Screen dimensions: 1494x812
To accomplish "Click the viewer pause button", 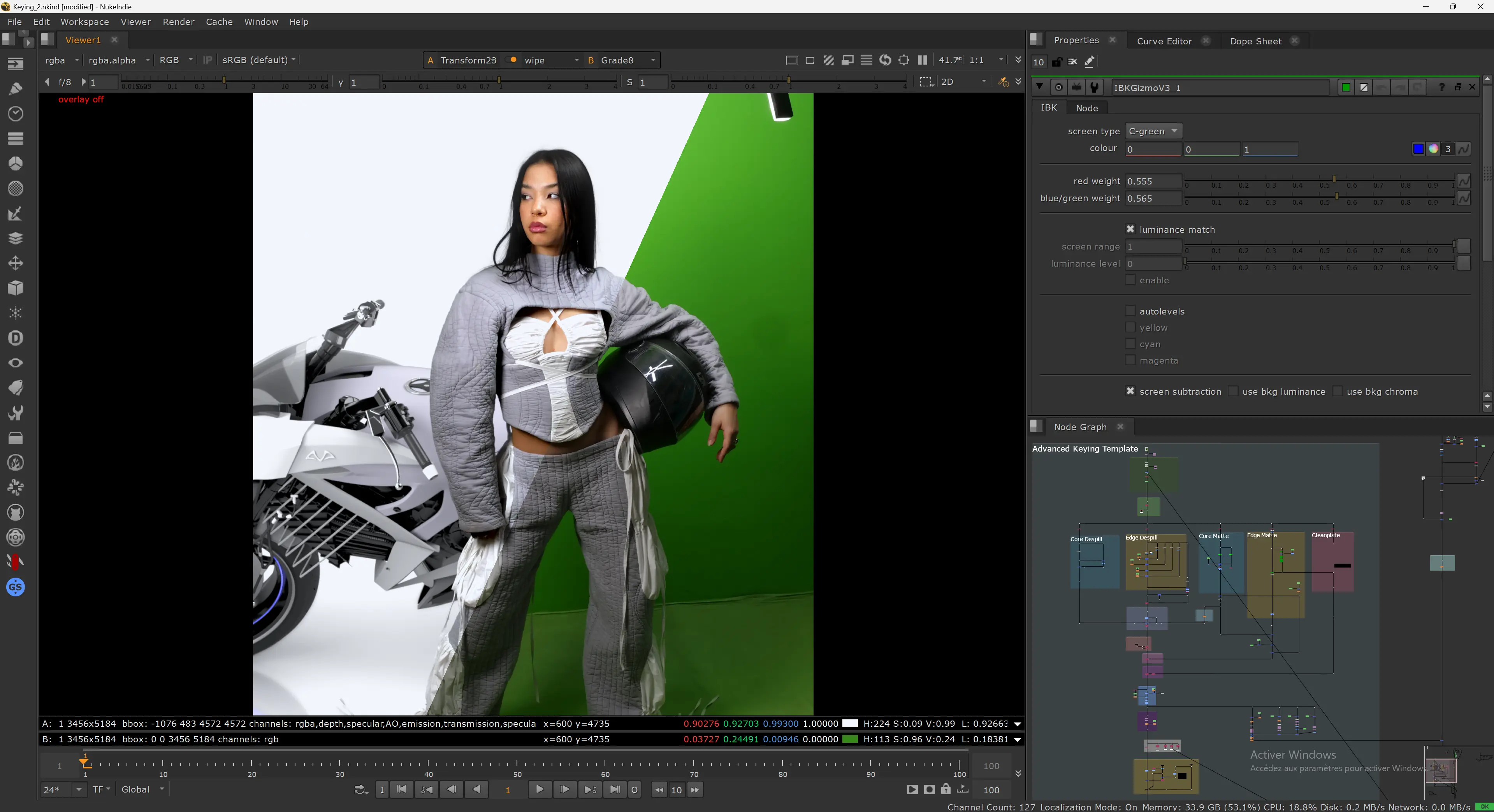I will 922,60.
